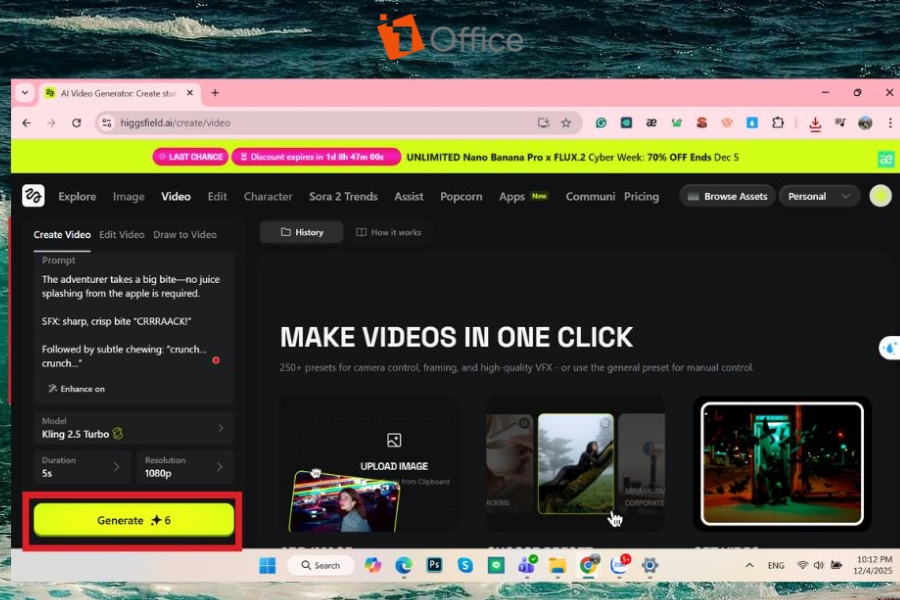
Task: Click the green icon at banner's right end
Action: [886, 158]
